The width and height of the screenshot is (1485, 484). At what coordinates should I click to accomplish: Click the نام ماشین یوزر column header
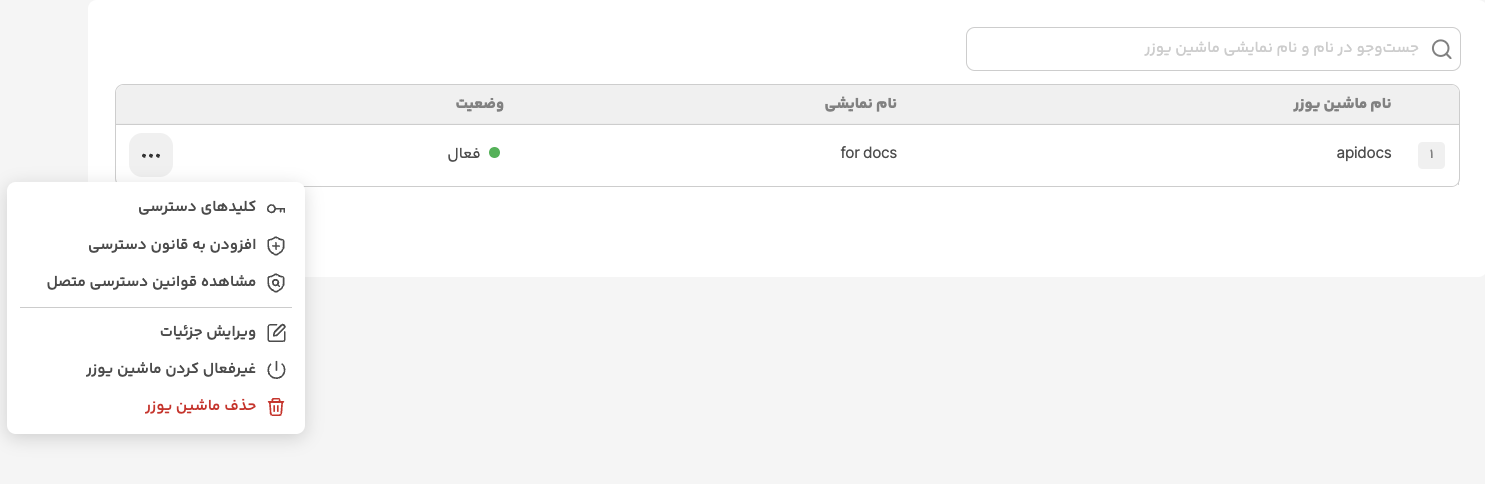[1343, 104]
